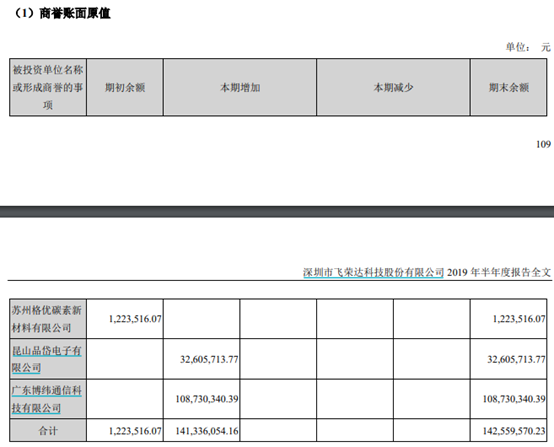Image resolution: width=554 pixels, height=447 pixels.
Task: Click the 广东博纬通信科技有限公司 link
Action: (47, 399)
